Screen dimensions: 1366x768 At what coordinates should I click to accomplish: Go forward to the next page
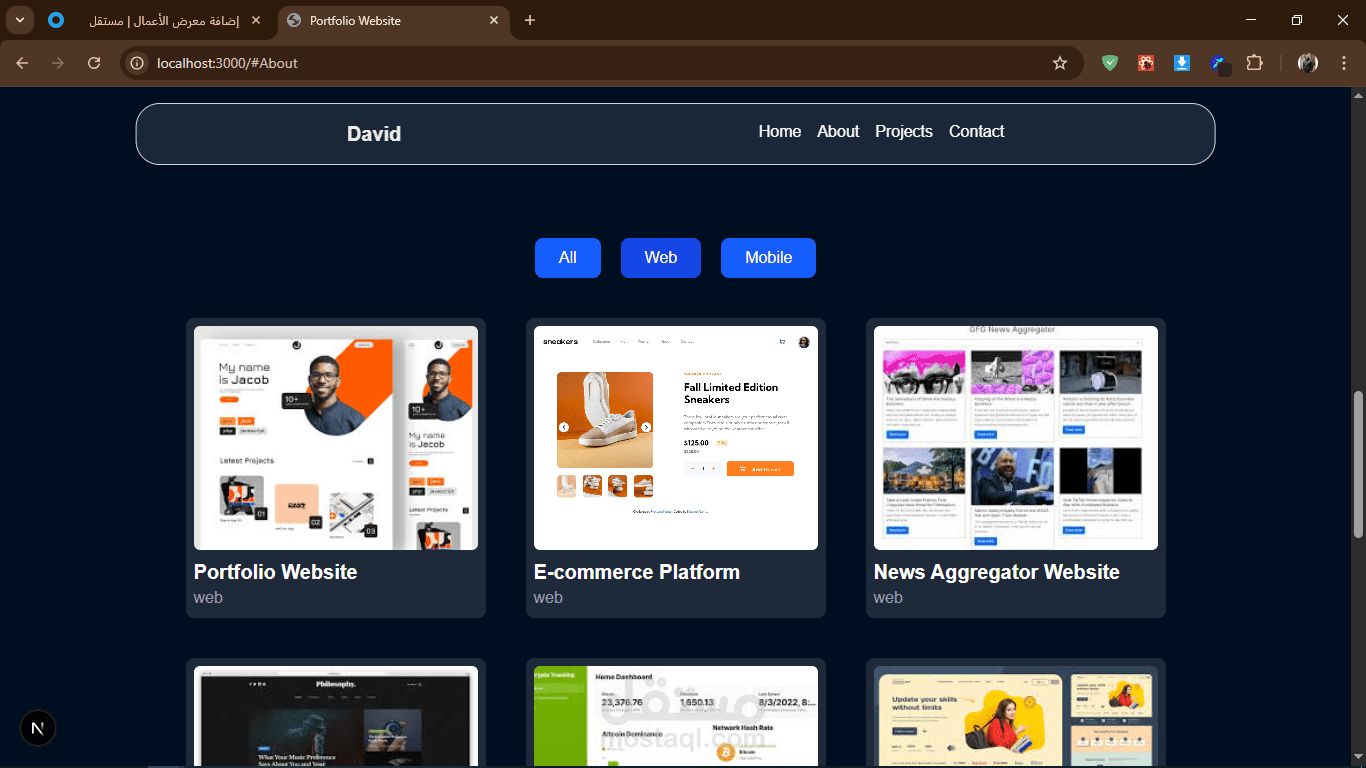coord(58,63)
